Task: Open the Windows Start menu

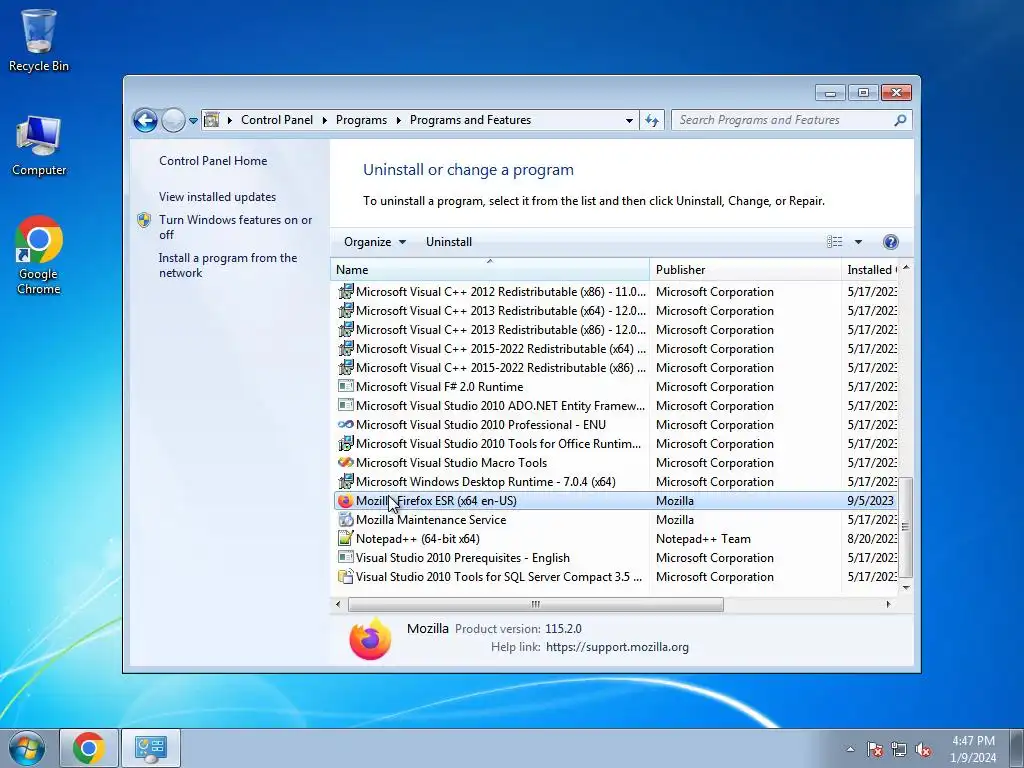Action: pos(27,748)
